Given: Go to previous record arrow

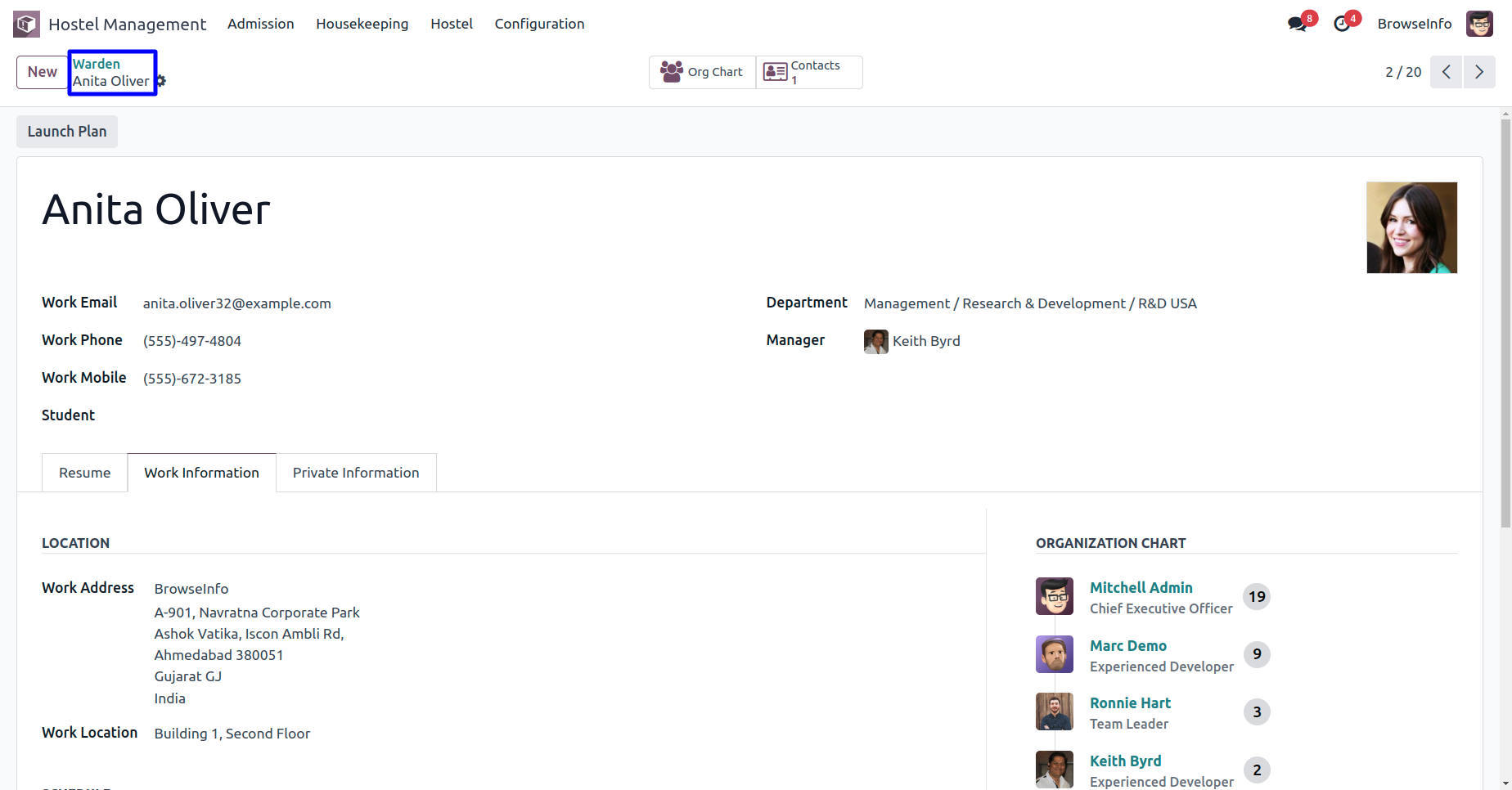Looking at the screenshot, I should (1446, 72).
